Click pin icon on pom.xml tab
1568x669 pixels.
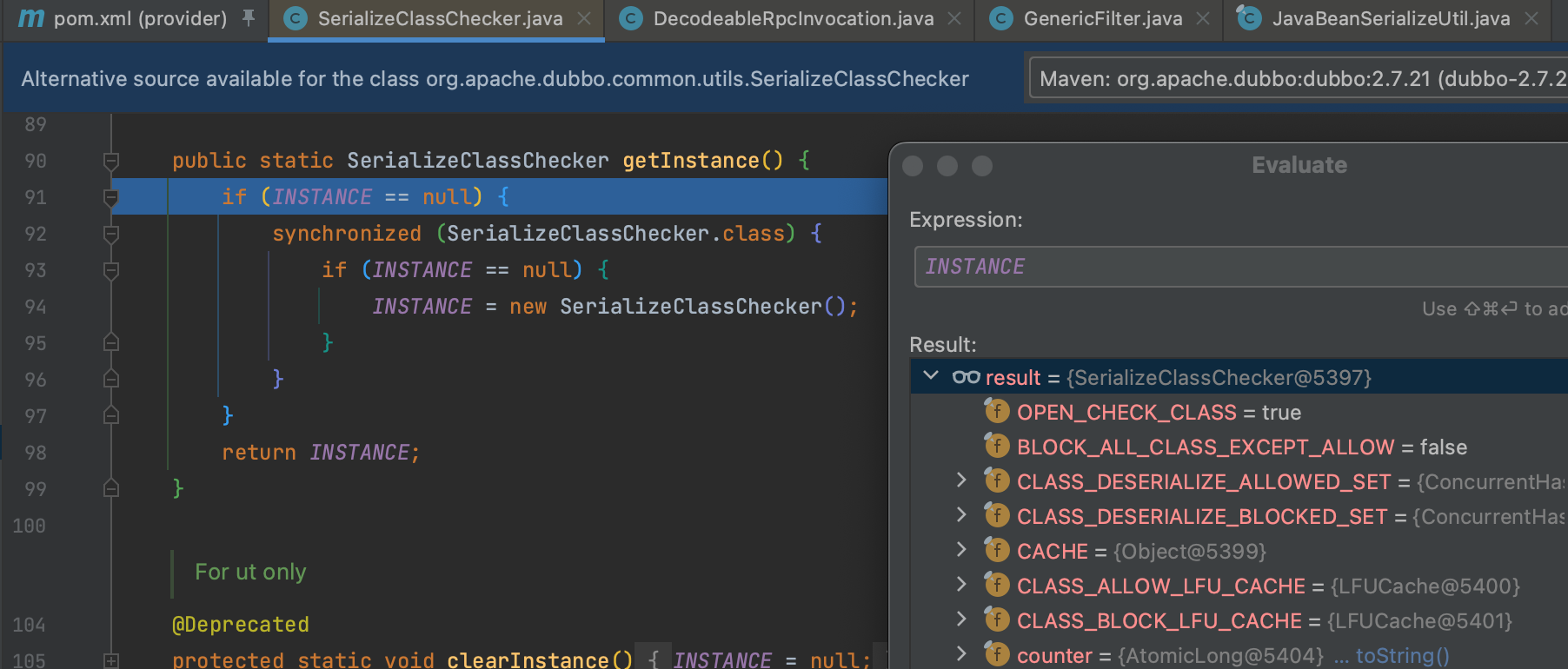249,18
